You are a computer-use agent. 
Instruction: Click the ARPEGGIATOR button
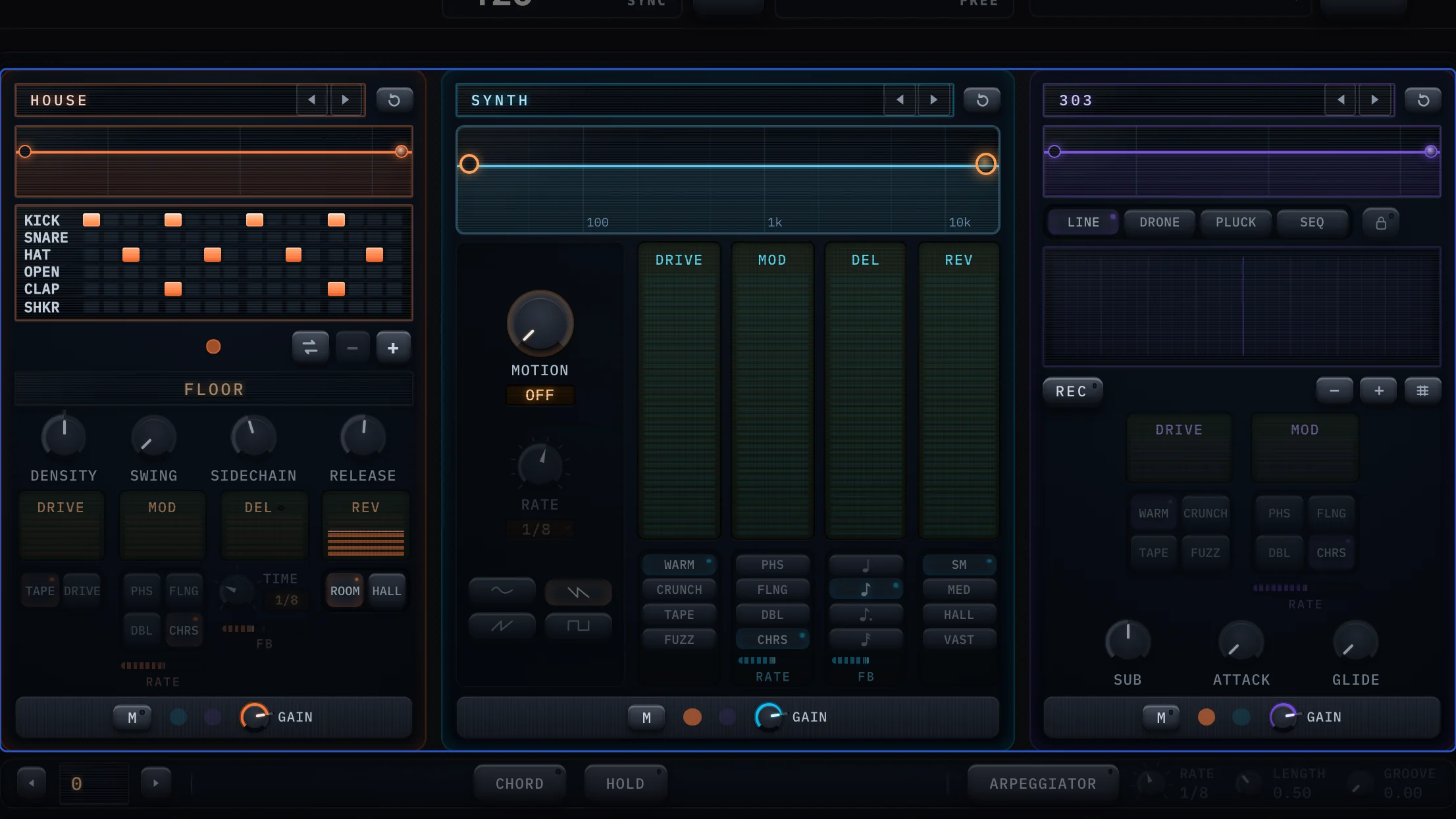coord(1043,783)
